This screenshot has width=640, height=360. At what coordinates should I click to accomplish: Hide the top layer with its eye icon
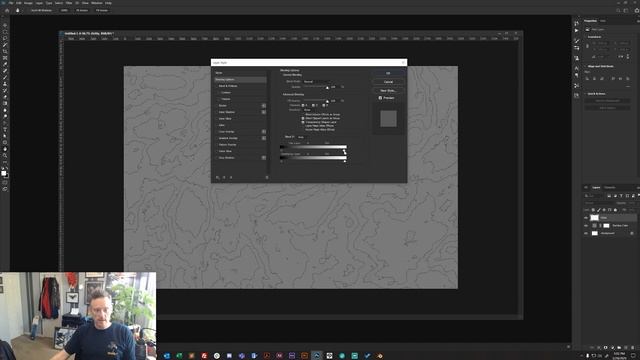[x=586, y=218]
